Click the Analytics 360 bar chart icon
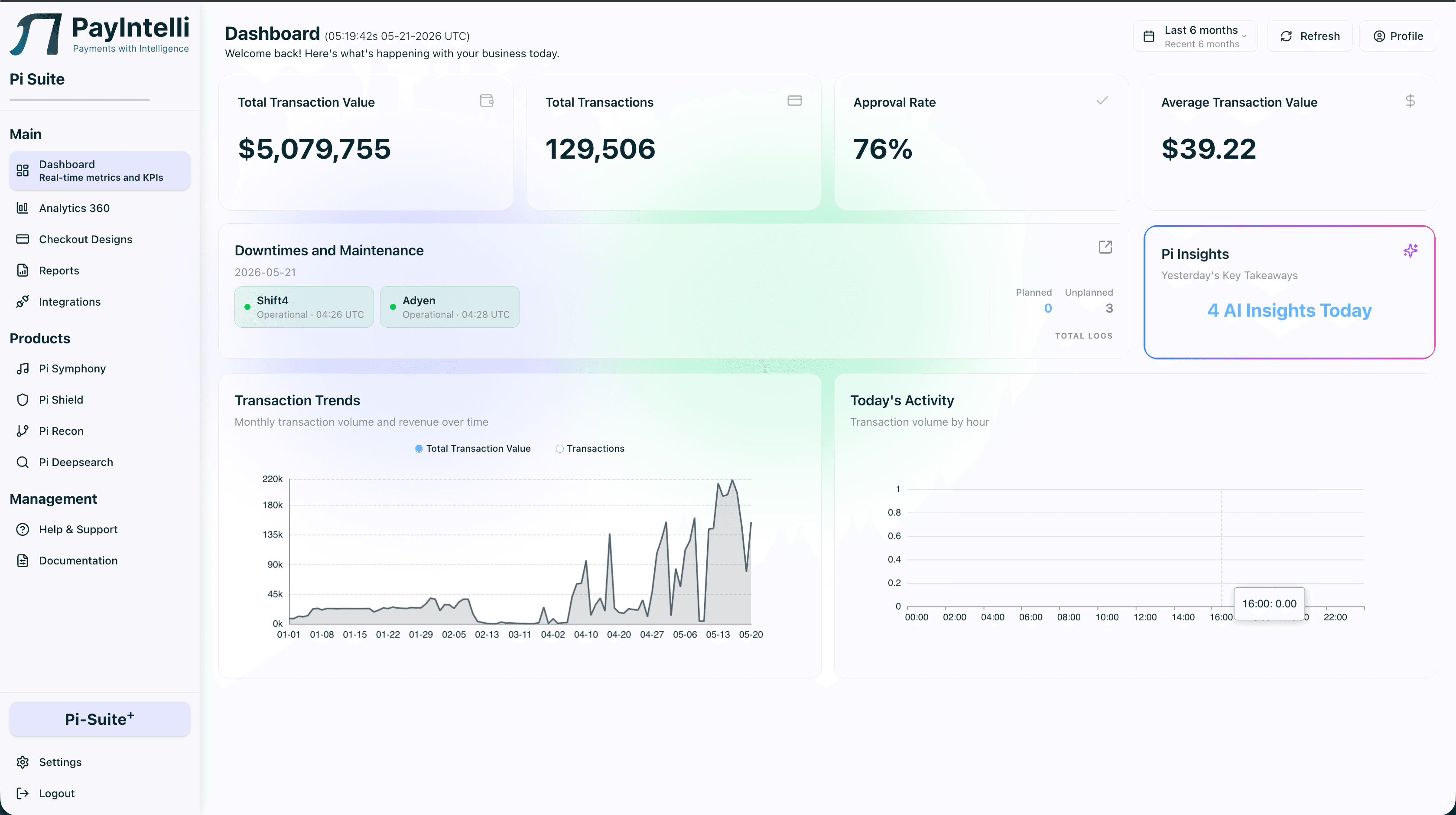 pyautogui.click(x=23, y=208)
